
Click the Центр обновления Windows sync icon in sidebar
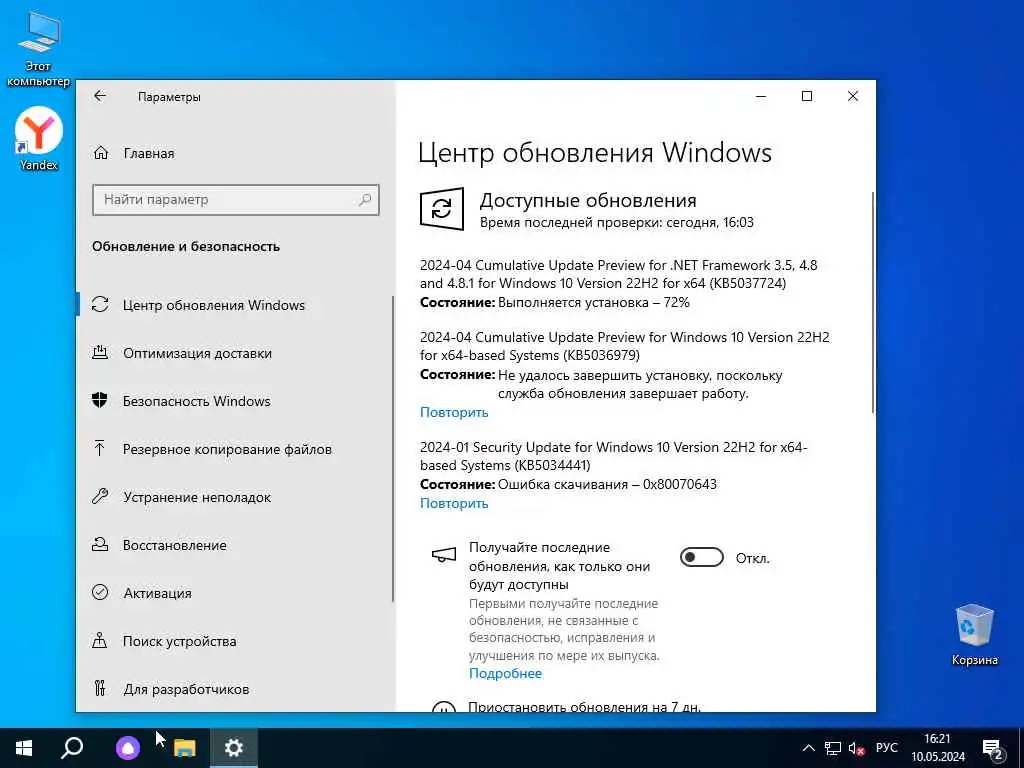100,304
